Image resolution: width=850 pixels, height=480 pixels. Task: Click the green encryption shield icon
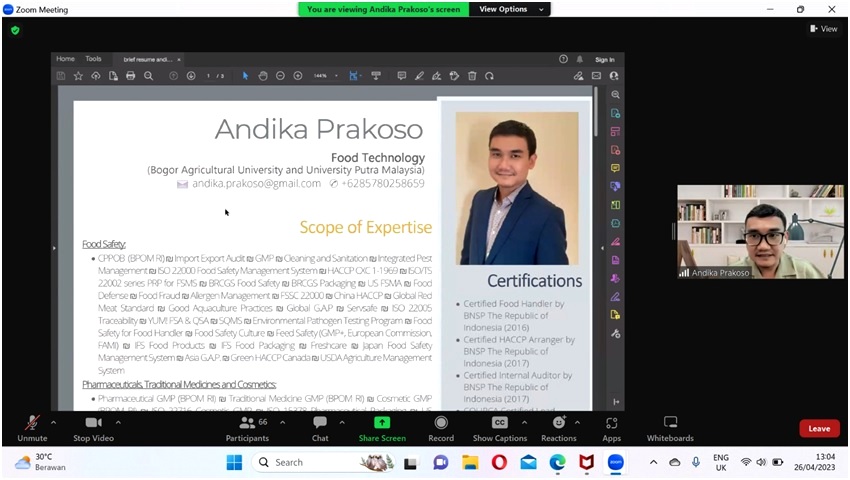[15, 30]
